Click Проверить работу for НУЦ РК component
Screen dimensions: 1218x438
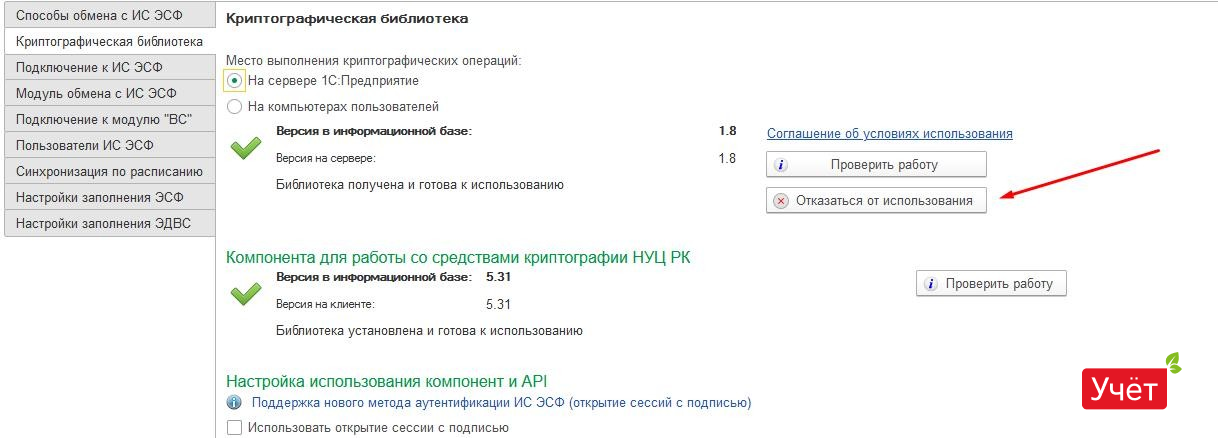tap(991, 284)
